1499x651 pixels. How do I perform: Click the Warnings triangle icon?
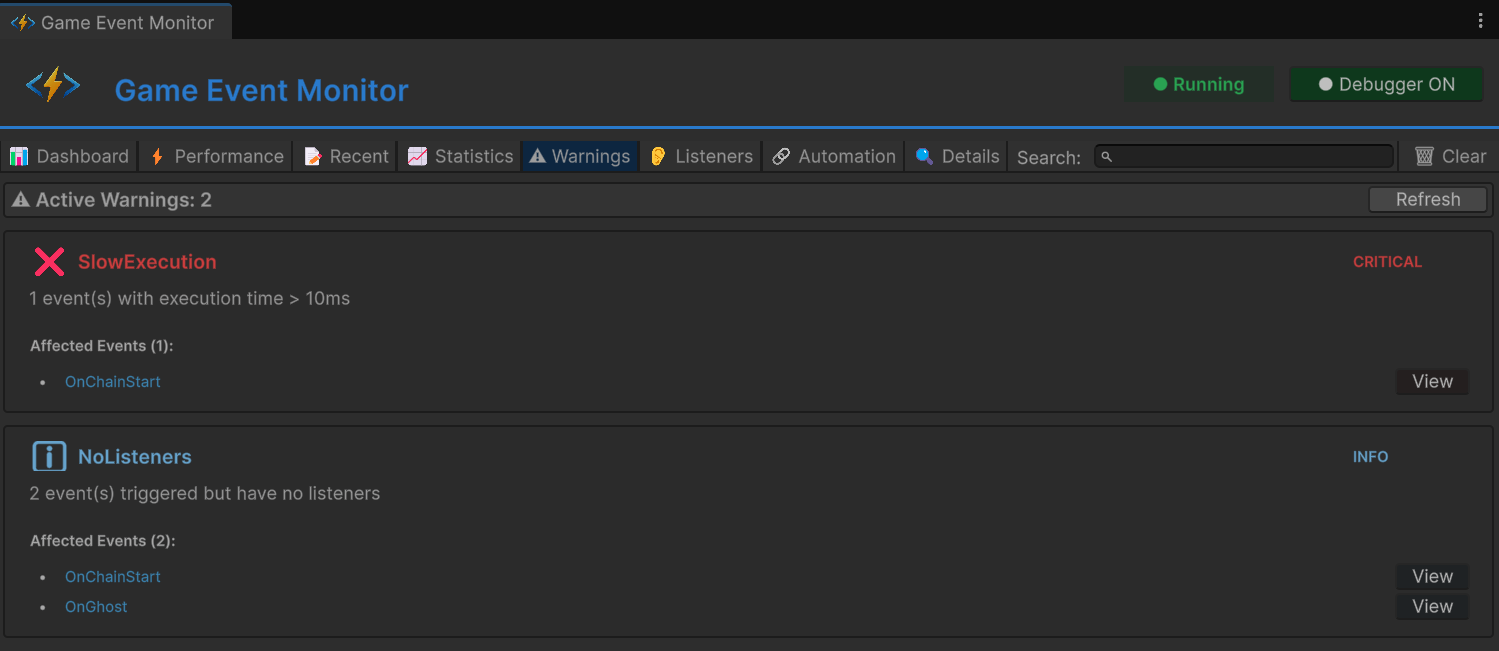click(537, 156)
